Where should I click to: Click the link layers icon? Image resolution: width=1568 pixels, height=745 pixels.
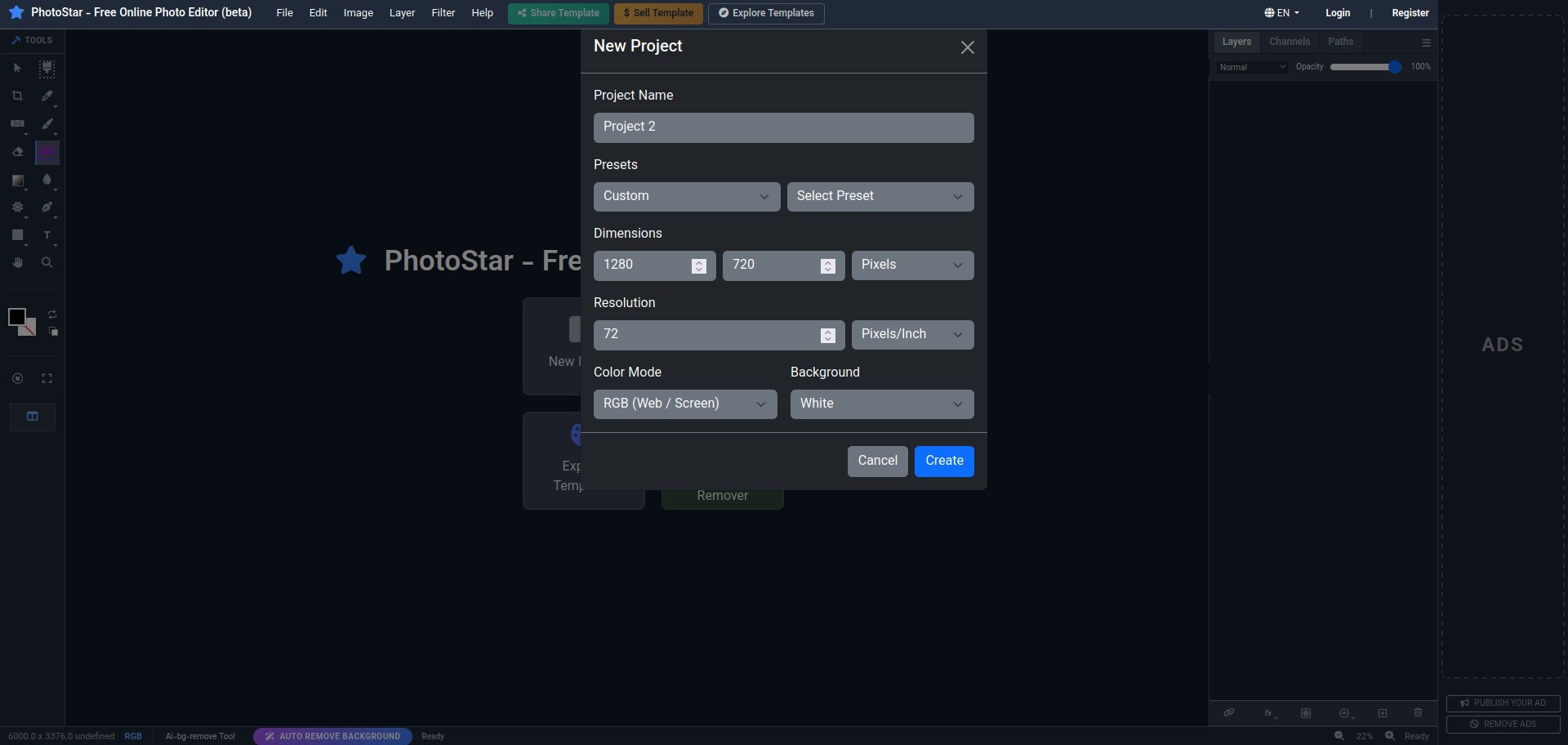point(1228,713)
